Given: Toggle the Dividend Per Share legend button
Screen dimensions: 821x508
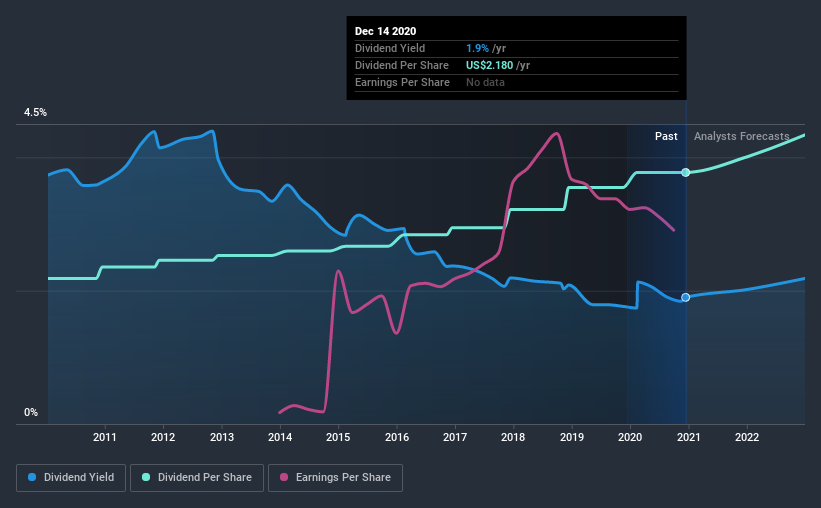Looking at the screenshot, I should pos(197,478).
